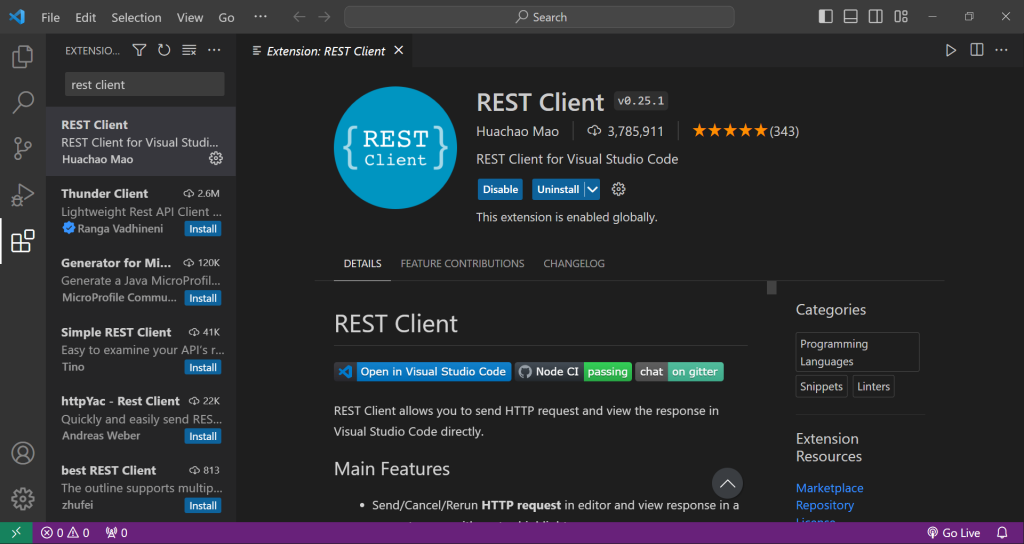Screen dimensions: 1024x544
Task: Open the View menu
Action: (x=190, y=18)
